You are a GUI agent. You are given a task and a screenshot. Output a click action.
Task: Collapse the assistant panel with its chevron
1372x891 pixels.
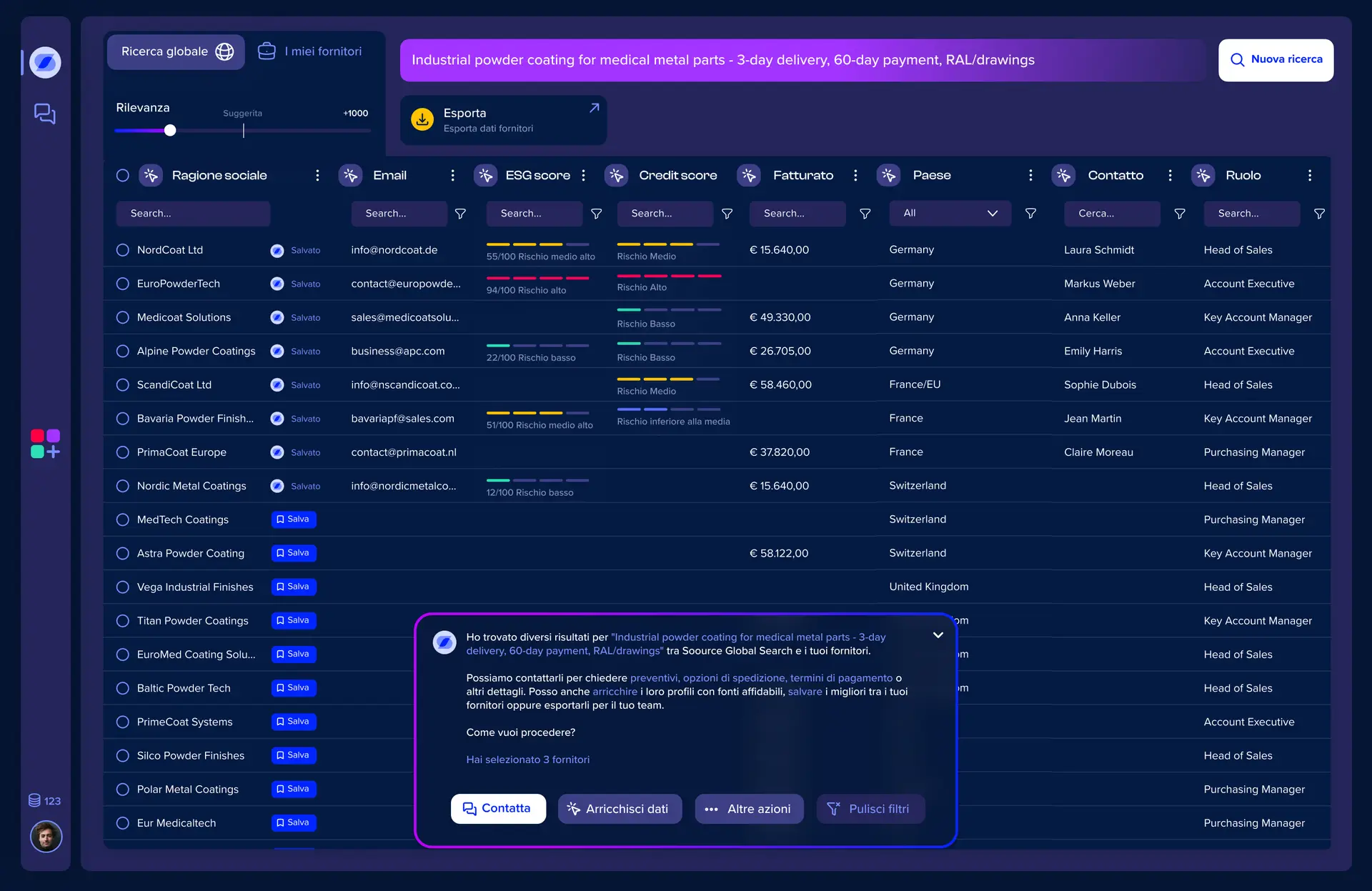(938, 635)
